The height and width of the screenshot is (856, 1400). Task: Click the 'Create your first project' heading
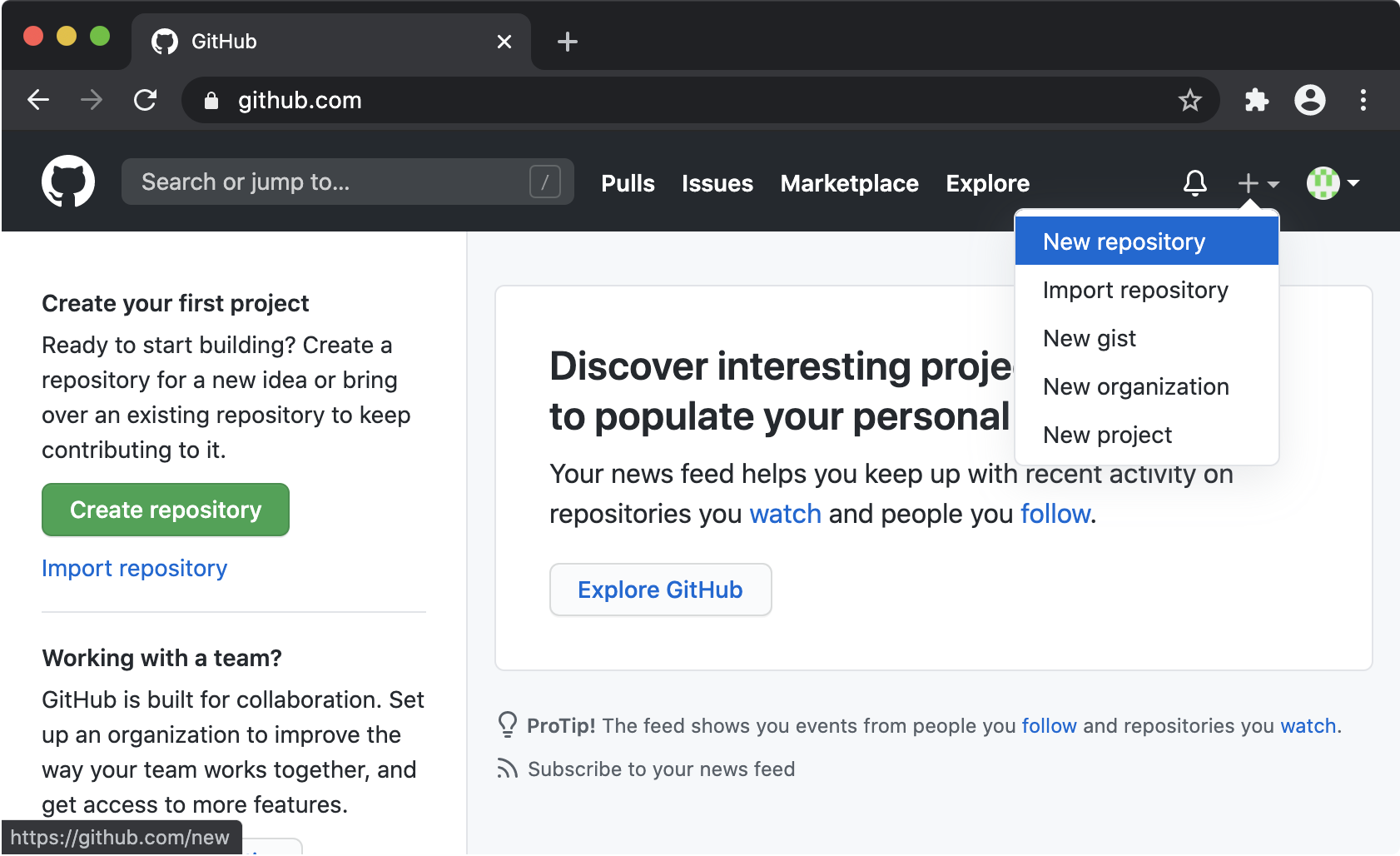click(x=176, y=303)
